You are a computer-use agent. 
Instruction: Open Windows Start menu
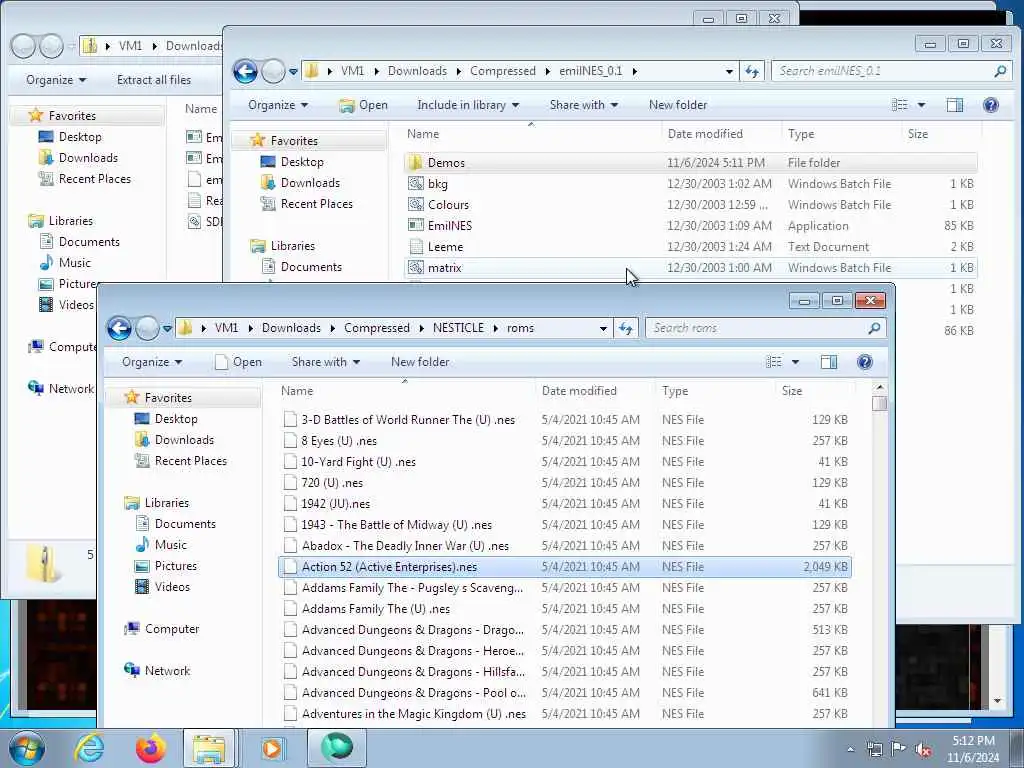(x=27, y=748)
